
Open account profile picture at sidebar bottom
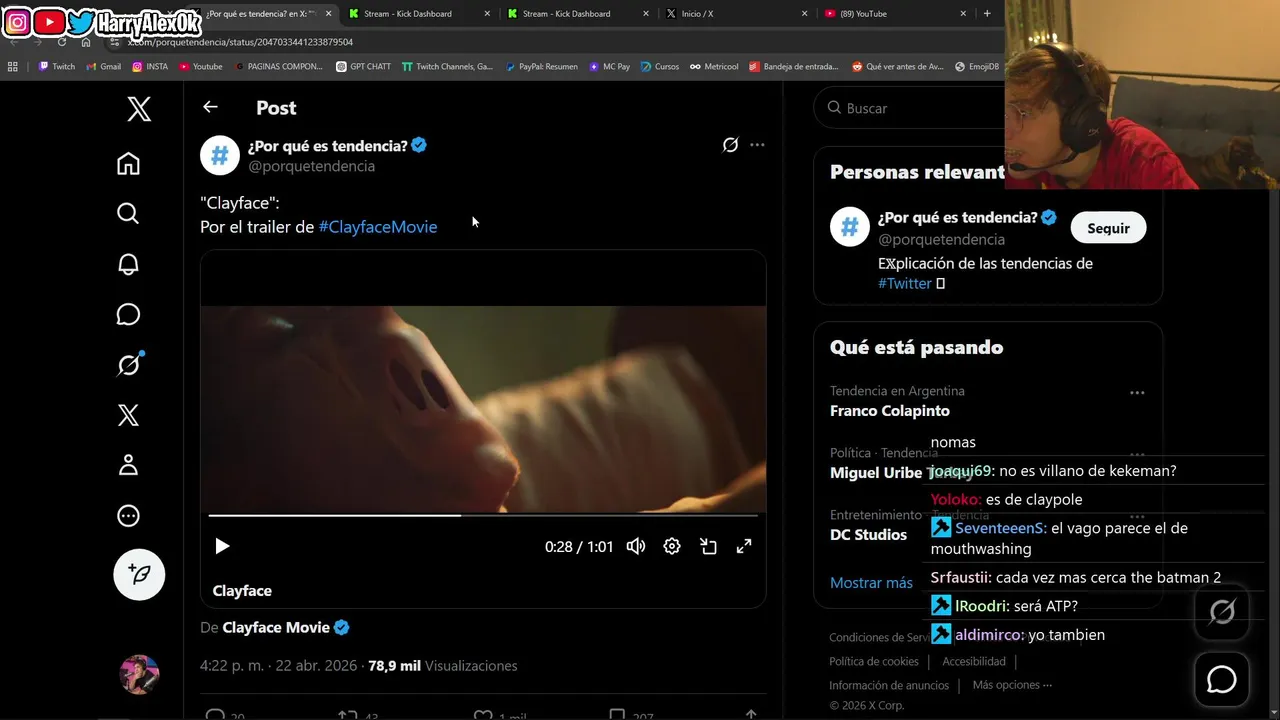coord(139,675)
